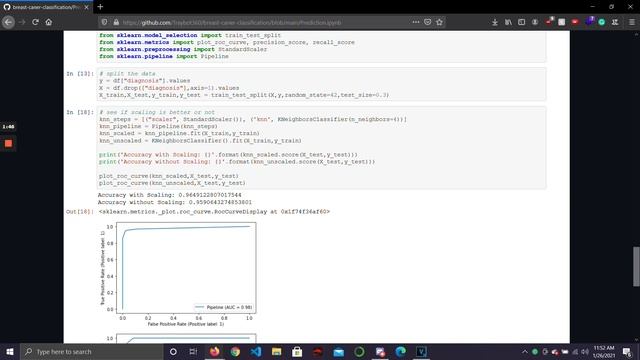Viewport: 640px width, 360px height.
Task: Open the page actions three-dot menu
Action: pos(416,22)
